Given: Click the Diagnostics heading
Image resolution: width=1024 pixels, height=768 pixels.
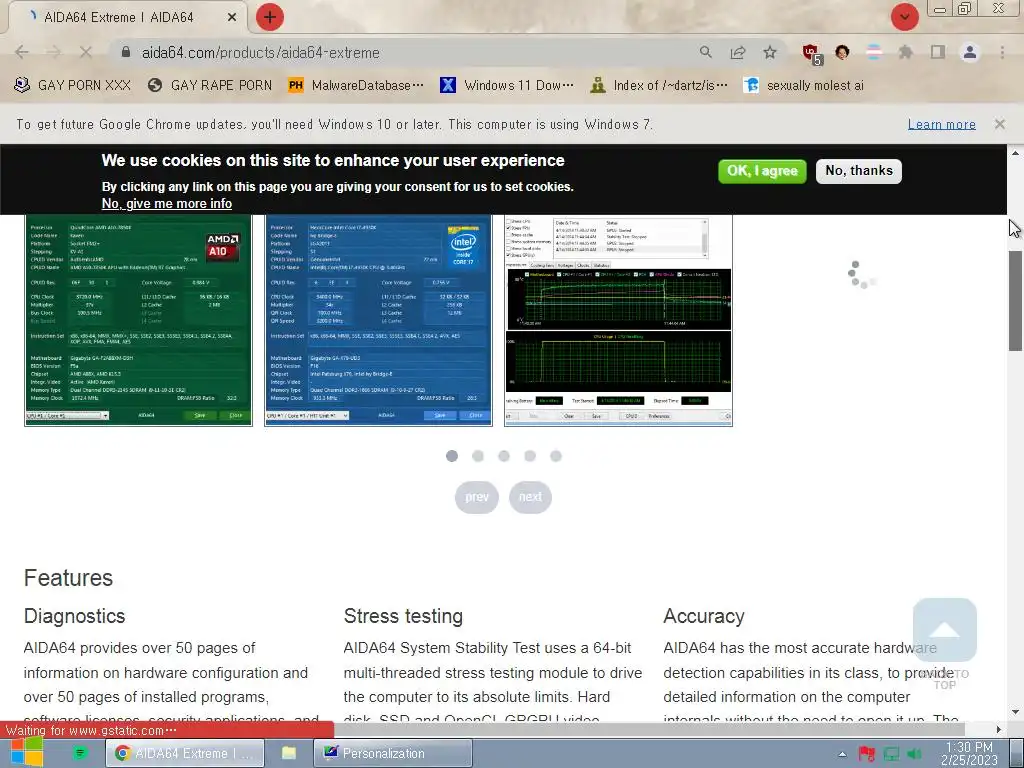Looking at the screenshot, I should 74,616.
